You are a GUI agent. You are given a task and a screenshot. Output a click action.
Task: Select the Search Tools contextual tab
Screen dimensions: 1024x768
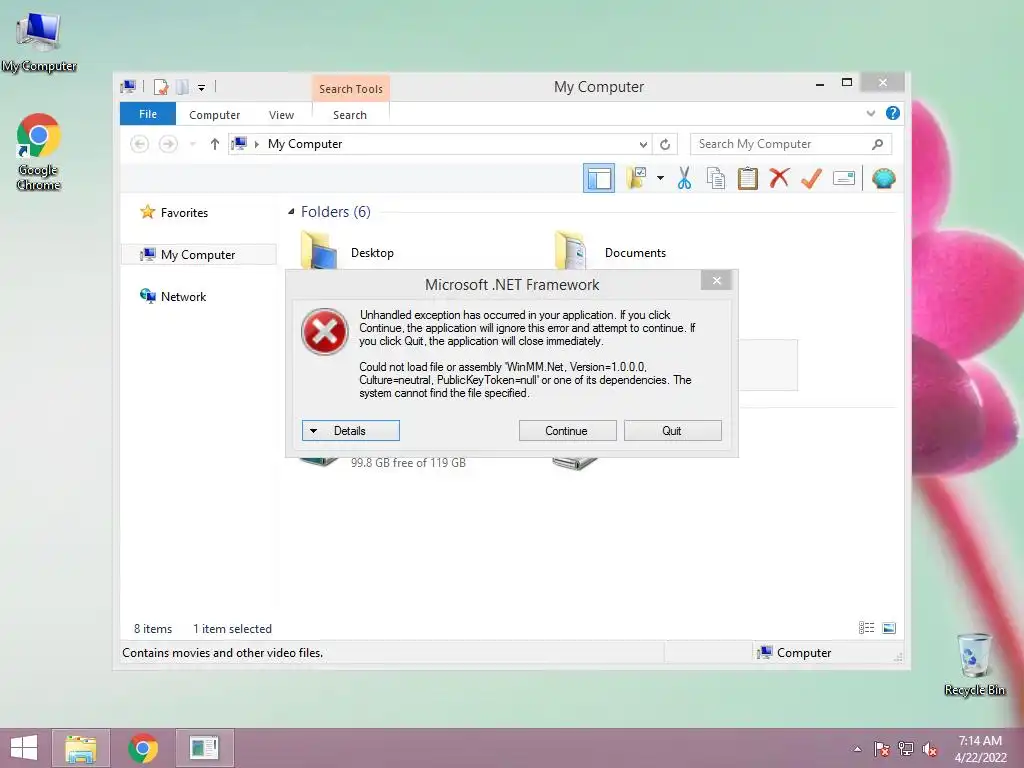pyautogui.click(x=351, y=89)
